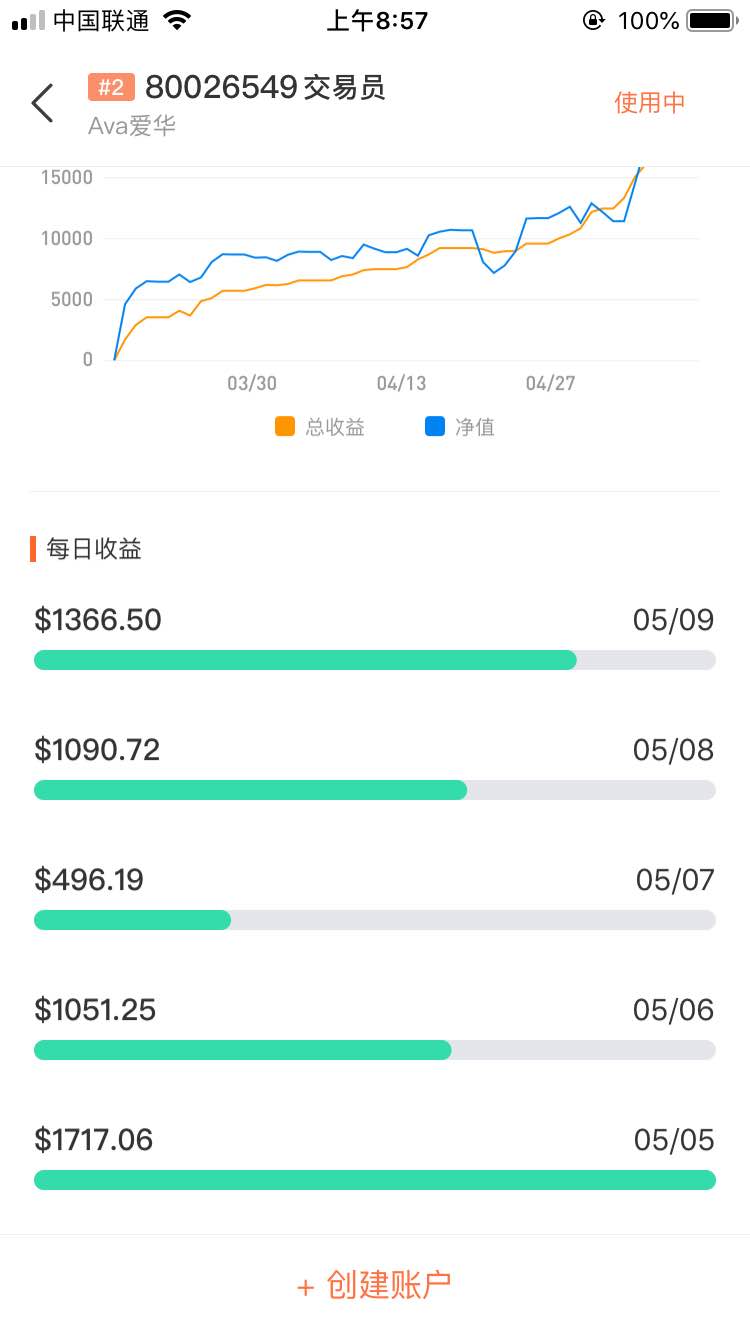The width and height of the screenshot is (750, 1334).
Task: Toggle the orange 总收益 legend swatch
Action: click(285, 427)
